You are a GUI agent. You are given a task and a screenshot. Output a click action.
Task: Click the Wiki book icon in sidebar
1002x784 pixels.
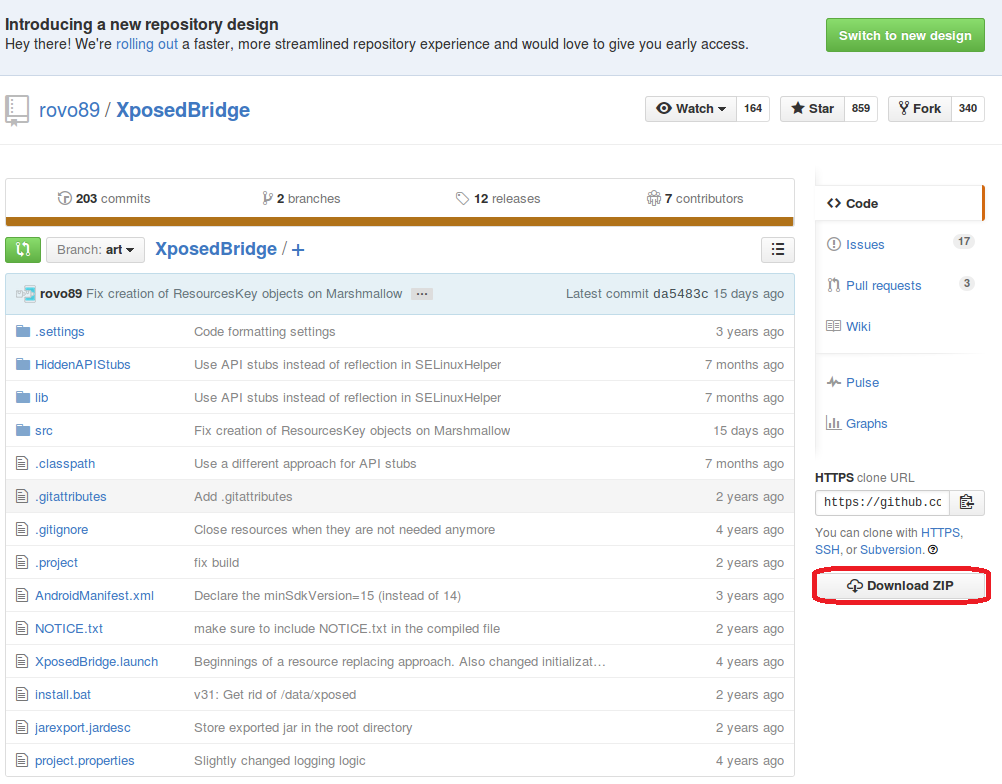[833, 327]
